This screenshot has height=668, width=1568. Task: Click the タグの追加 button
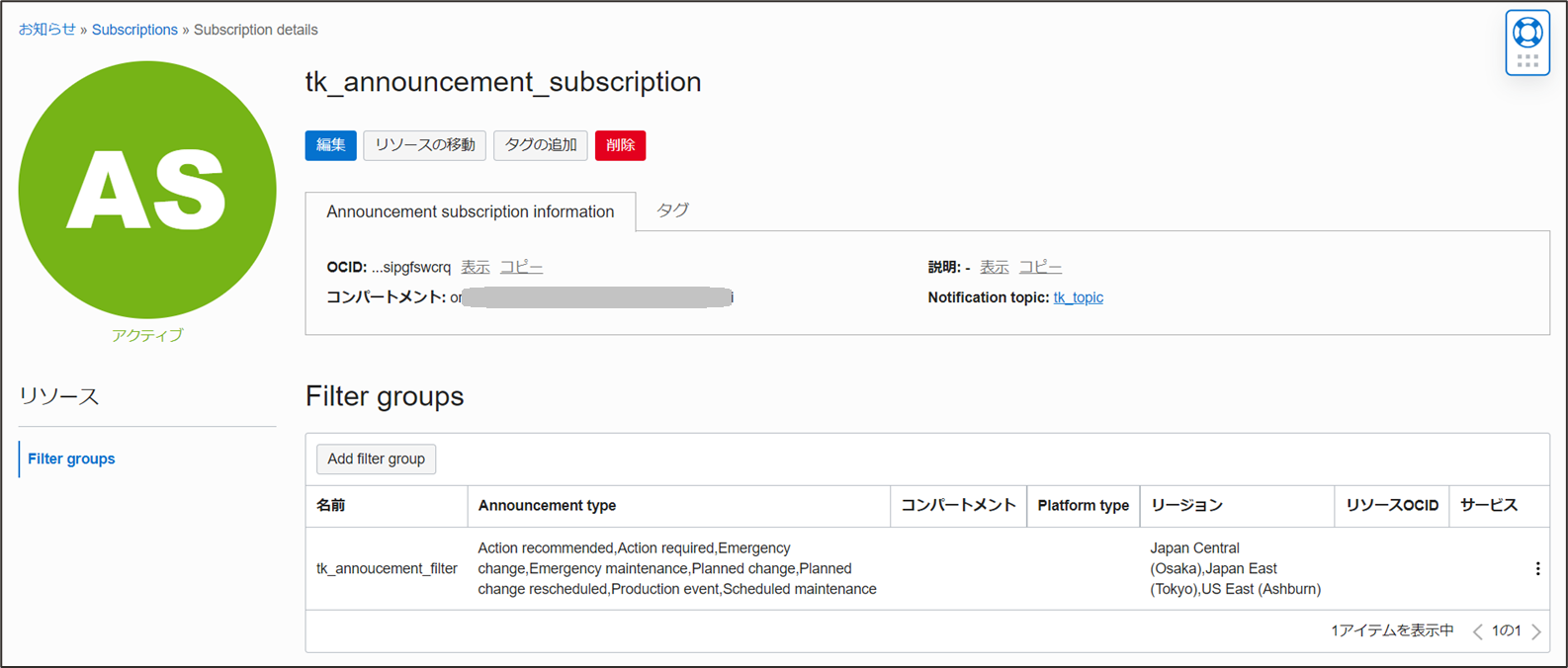[541, 145]
